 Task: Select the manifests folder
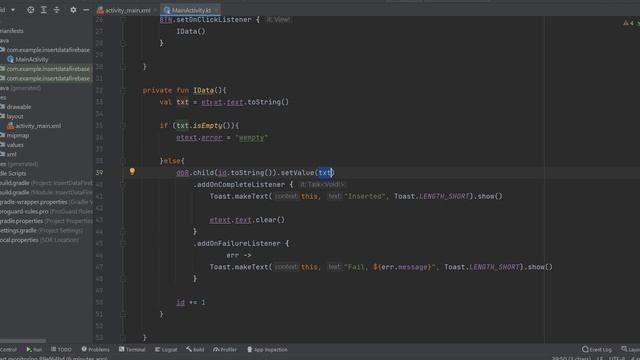pyautogui.click(x=12, y=31)
